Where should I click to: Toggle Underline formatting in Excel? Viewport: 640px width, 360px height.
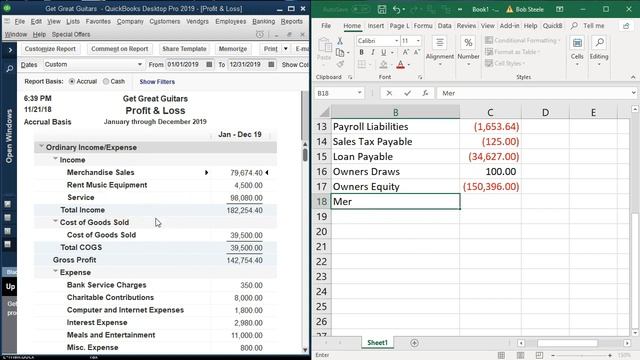tap(383, 53)
